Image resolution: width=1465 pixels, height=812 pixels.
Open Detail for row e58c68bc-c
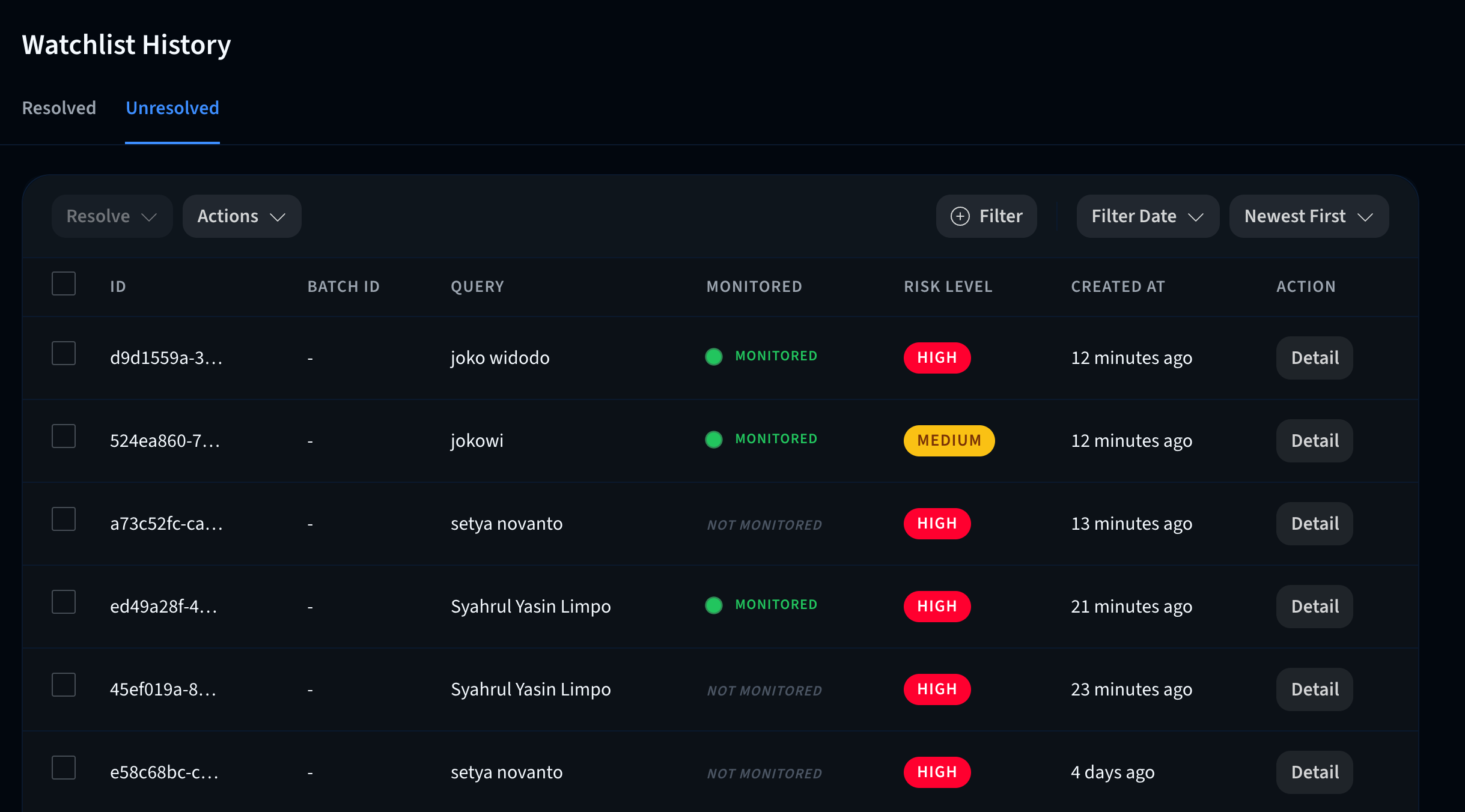click(x=1315, y=772)
